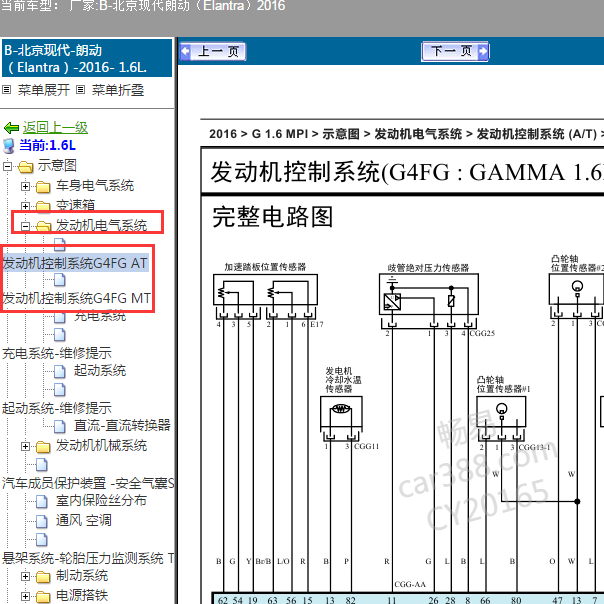
Task: Click document icon beside 起动系统
Action: point(60,371)
